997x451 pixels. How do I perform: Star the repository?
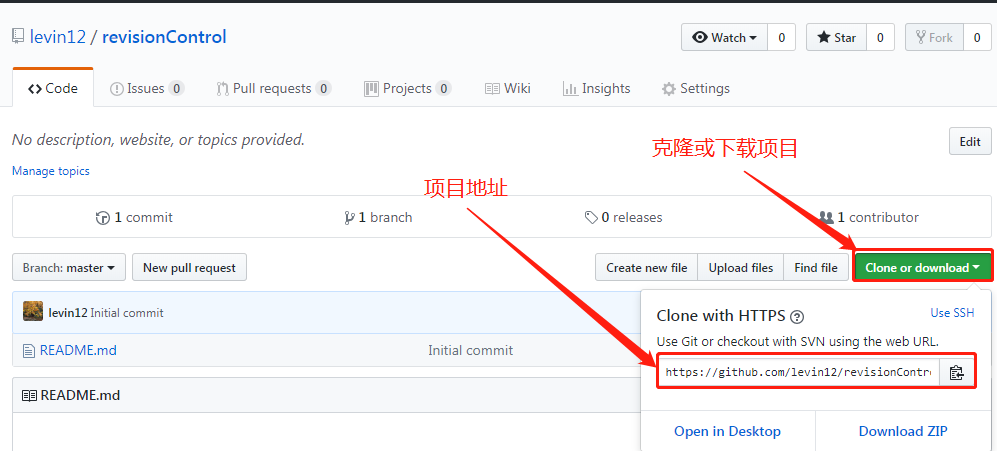(836, 38)
